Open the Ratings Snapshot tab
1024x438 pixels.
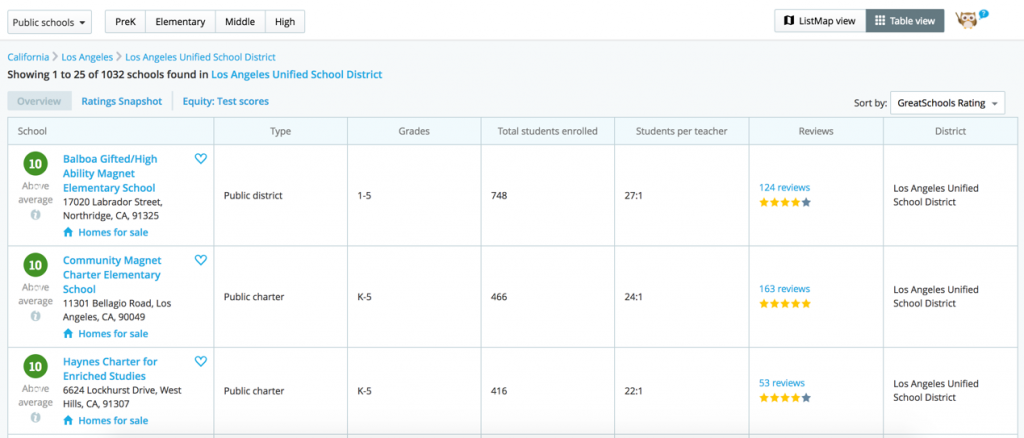[121, 101]
